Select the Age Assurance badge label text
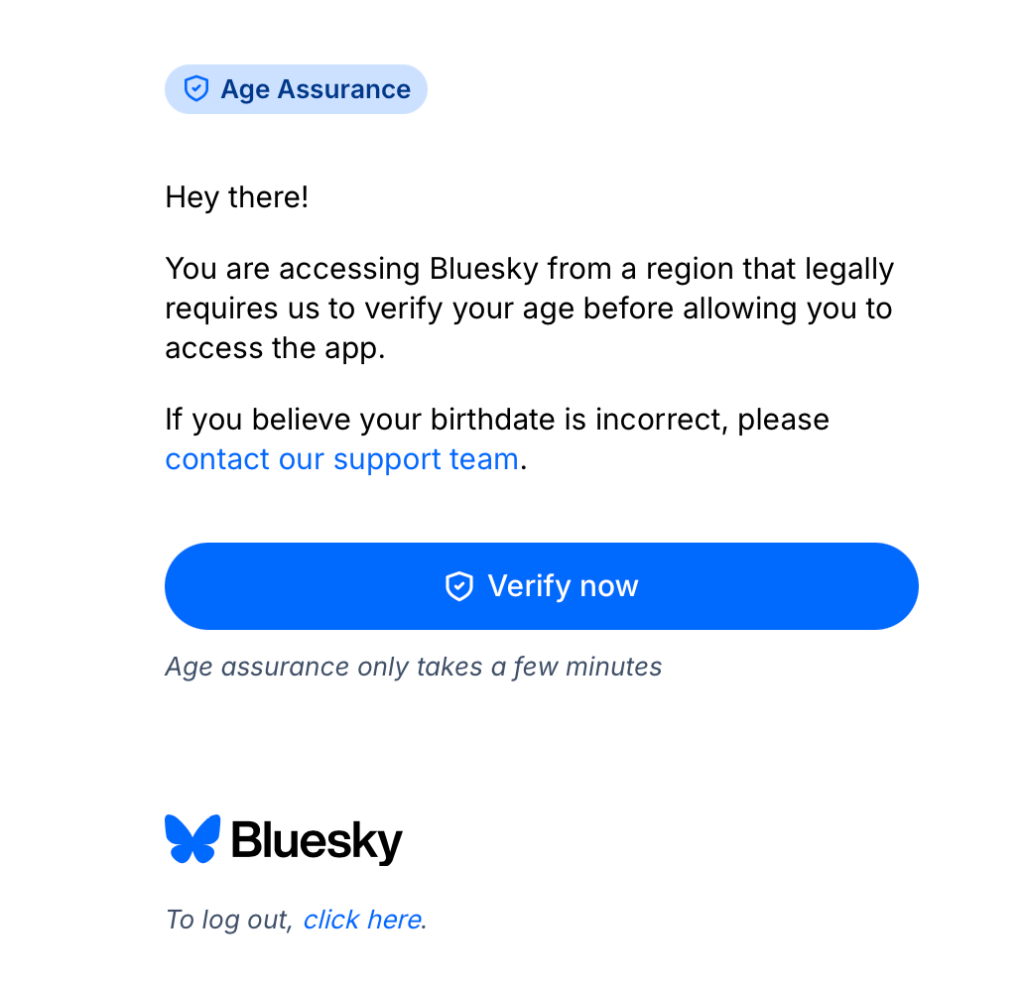 (315, 89)
